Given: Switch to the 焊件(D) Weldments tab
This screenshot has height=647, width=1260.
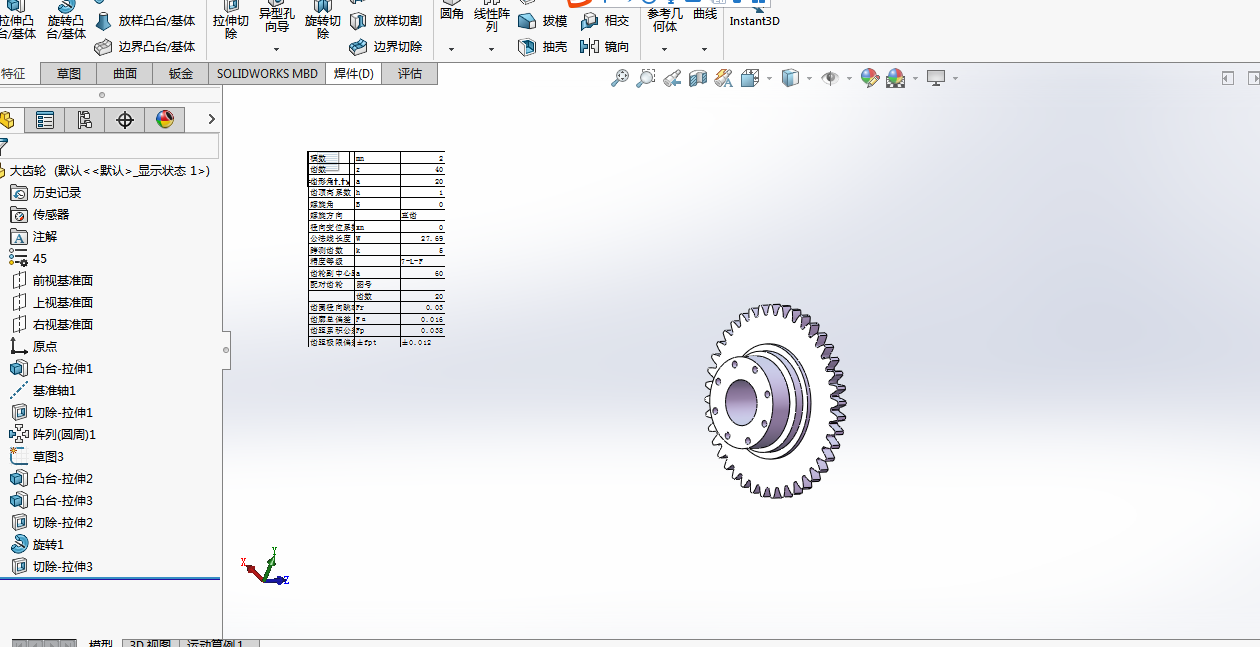Looking at the screenshot, I should (354, 73).
